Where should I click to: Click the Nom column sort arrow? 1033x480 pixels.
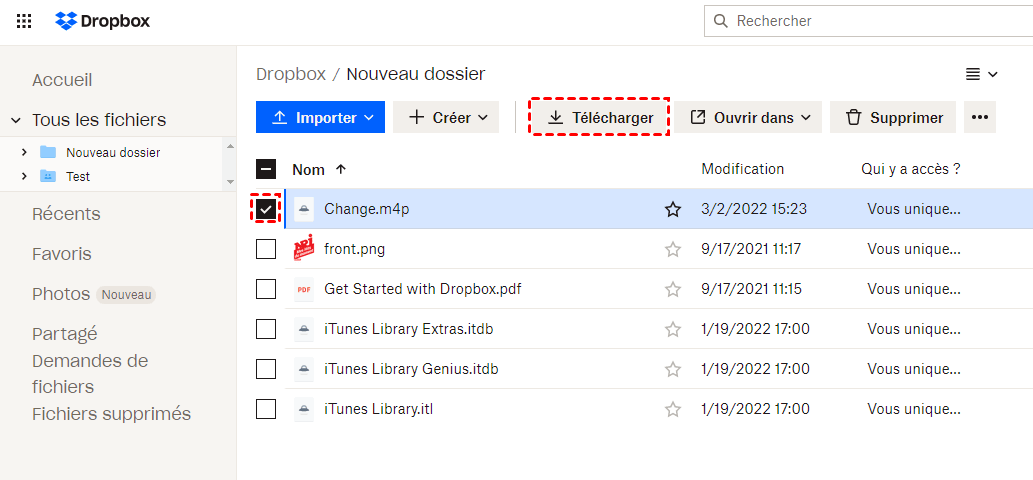pos(341,169)
